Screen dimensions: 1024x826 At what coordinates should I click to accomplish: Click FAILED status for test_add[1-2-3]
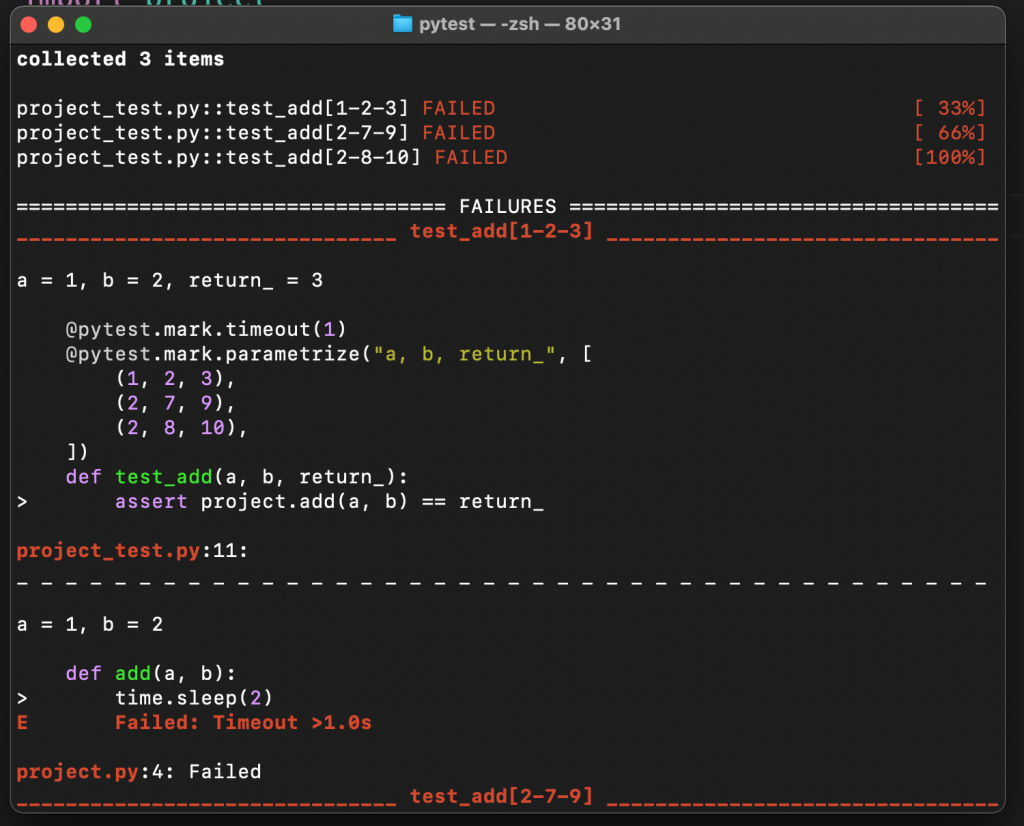pos(458,108)
